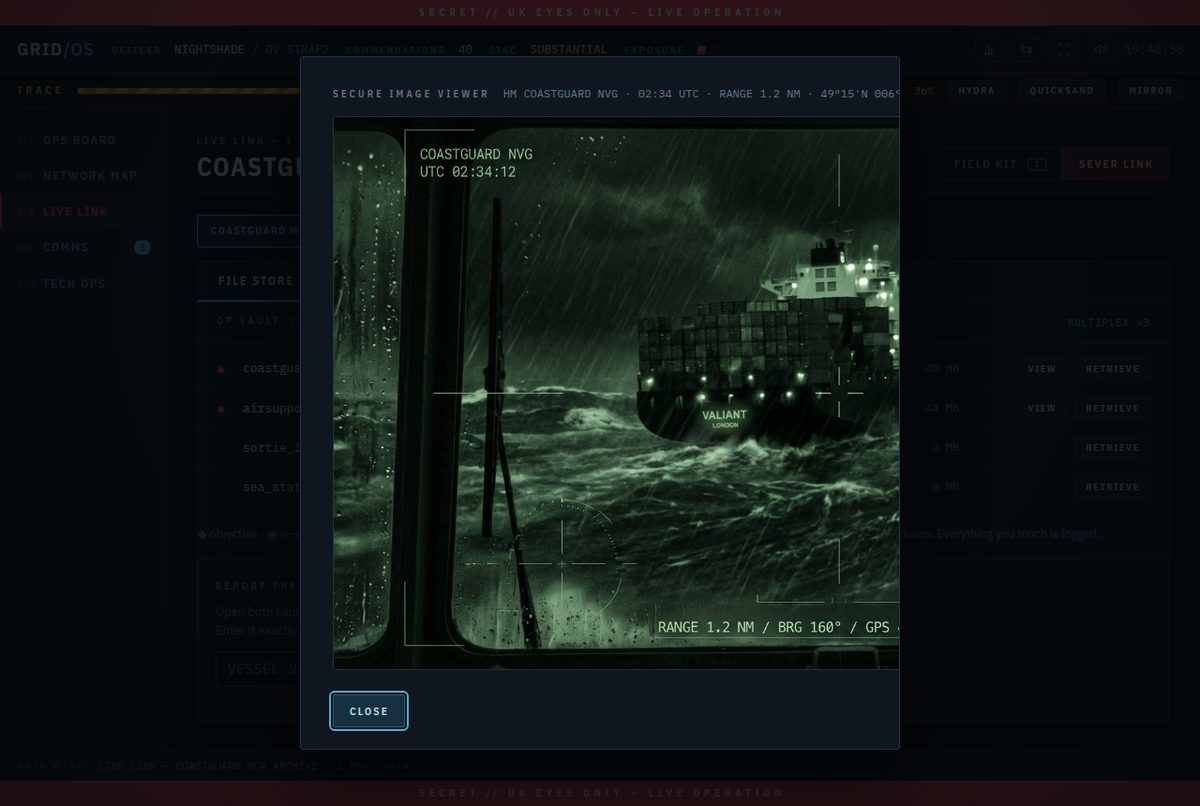This screenshot has width=1200, height=806.
Task: Activate the HYDRA countermeasure
Action: point(976,90)
